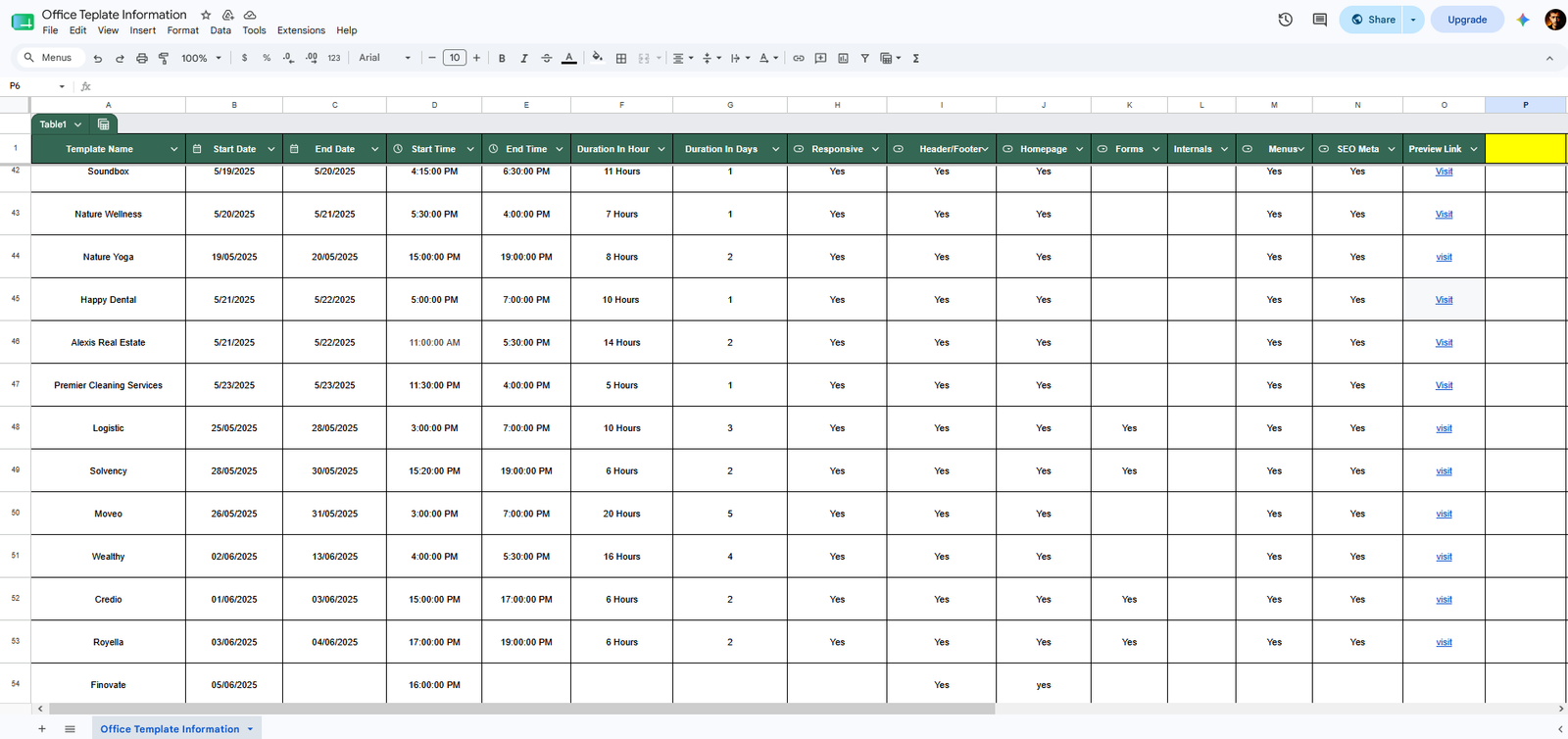Click the Create a filter icon
The height and width of the screenshot is (739, 1568).
tap(865, 58)
